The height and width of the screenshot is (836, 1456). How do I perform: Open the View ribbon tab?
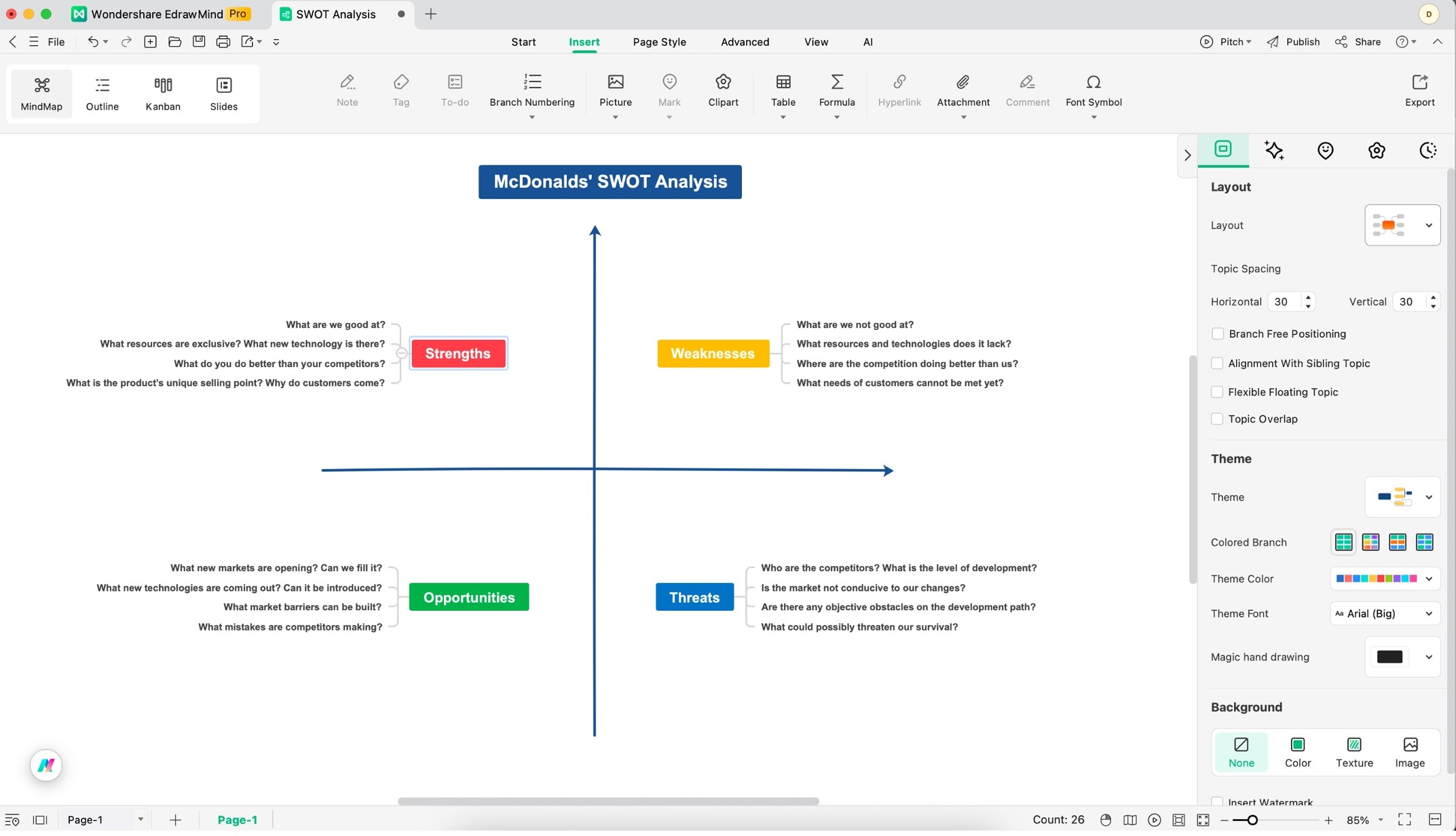click(816, 41)
